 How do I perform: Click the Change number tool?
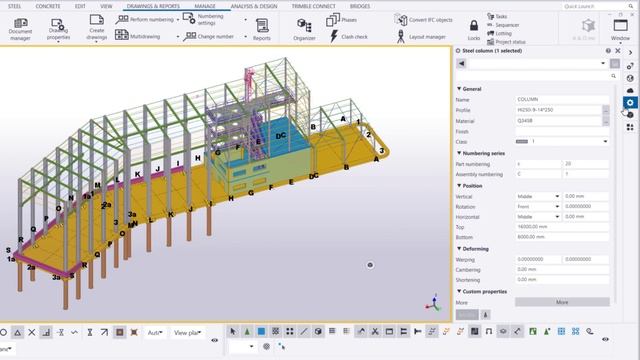pyautogui.click(x=209, y=36)
